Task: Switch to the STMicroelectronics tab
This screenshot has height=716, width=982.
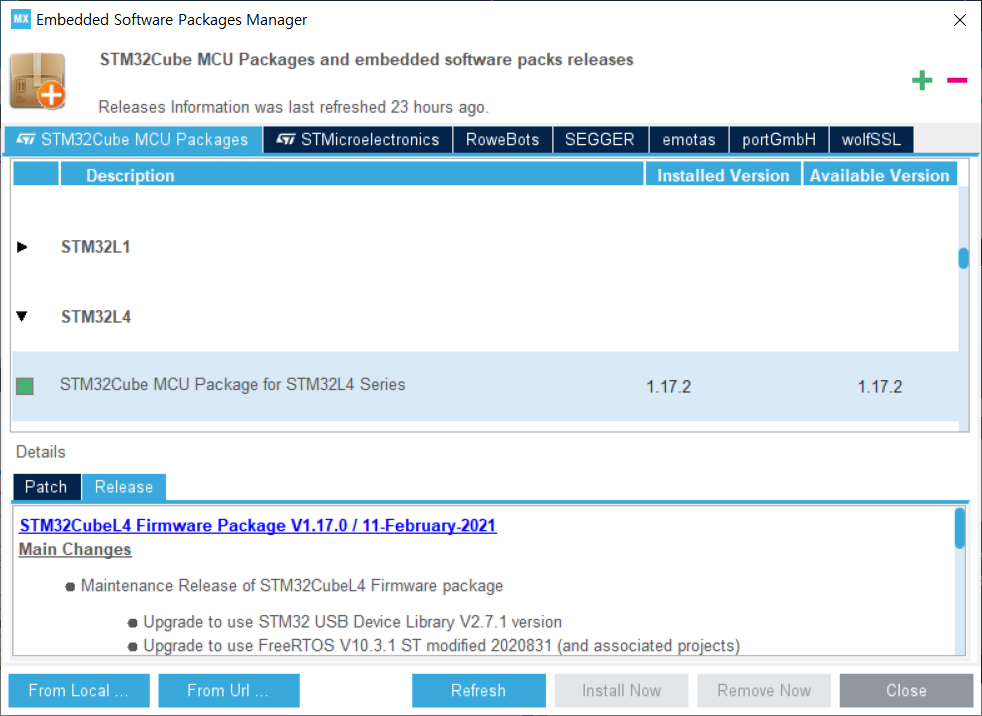Action: click(358, 140)
